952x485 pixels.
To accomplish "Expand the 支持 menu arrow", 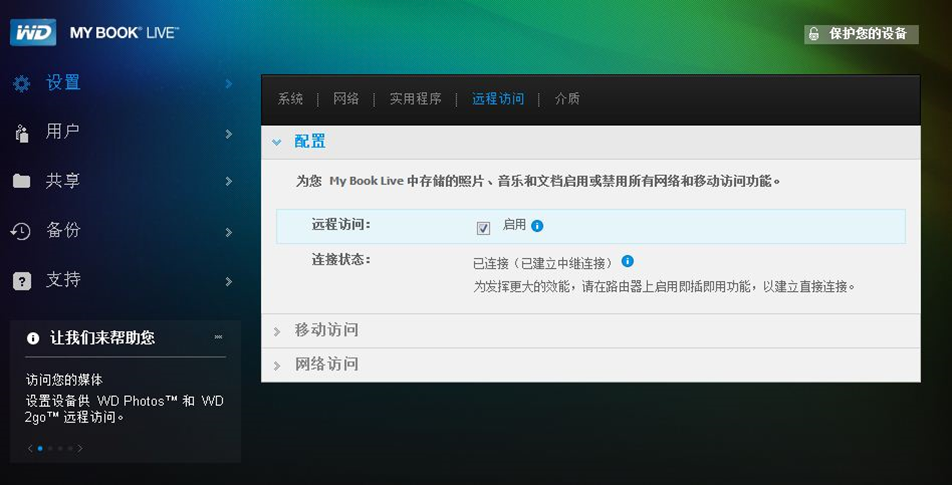I will coord(228,281).
